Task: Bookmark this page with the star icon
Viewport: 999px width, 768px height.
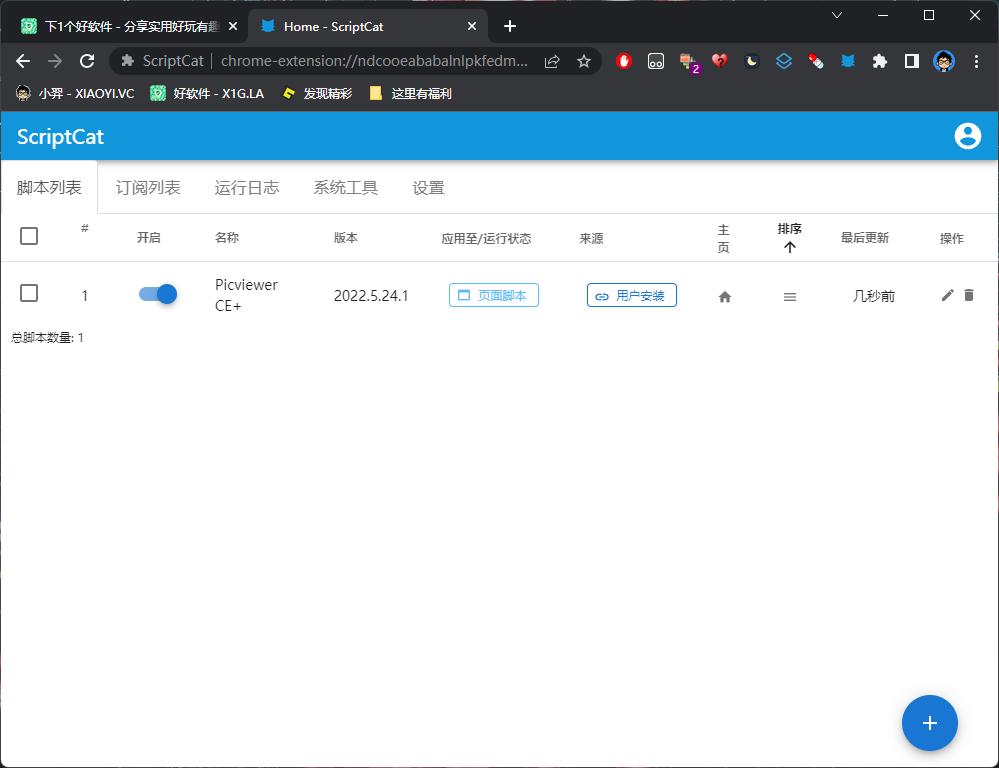Action: 584,61
